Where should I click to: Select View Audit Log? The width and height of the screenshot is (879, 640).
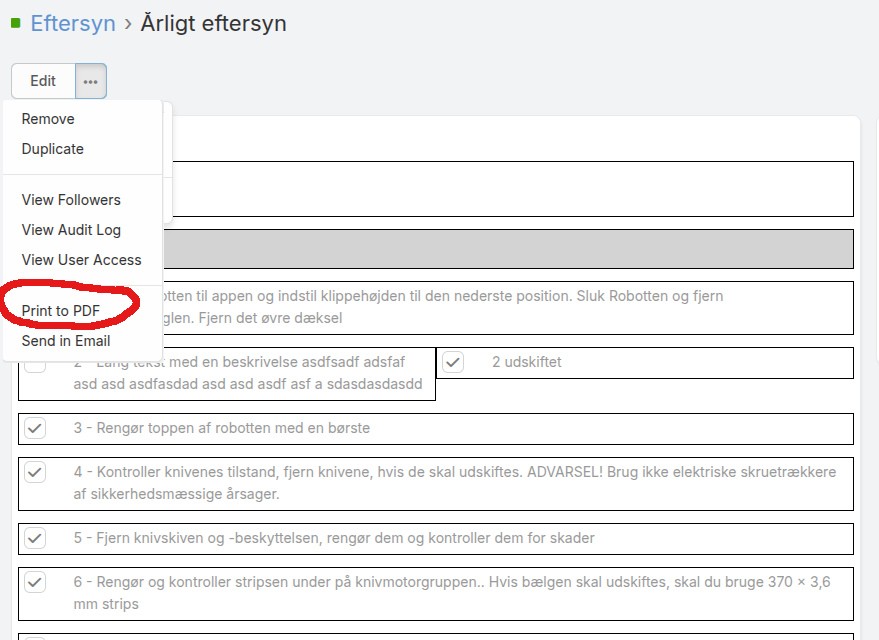(71, 230)
